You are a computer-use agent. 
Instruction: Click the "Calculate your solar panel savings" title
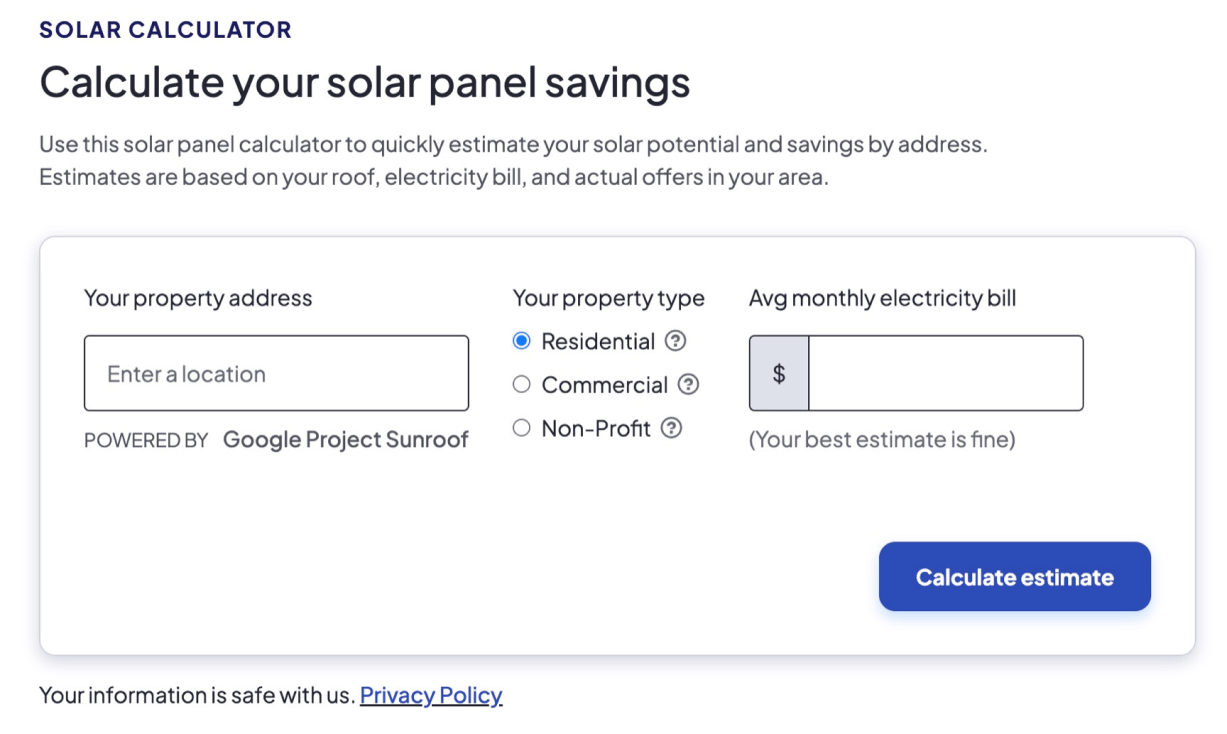(x=365, y=83)
